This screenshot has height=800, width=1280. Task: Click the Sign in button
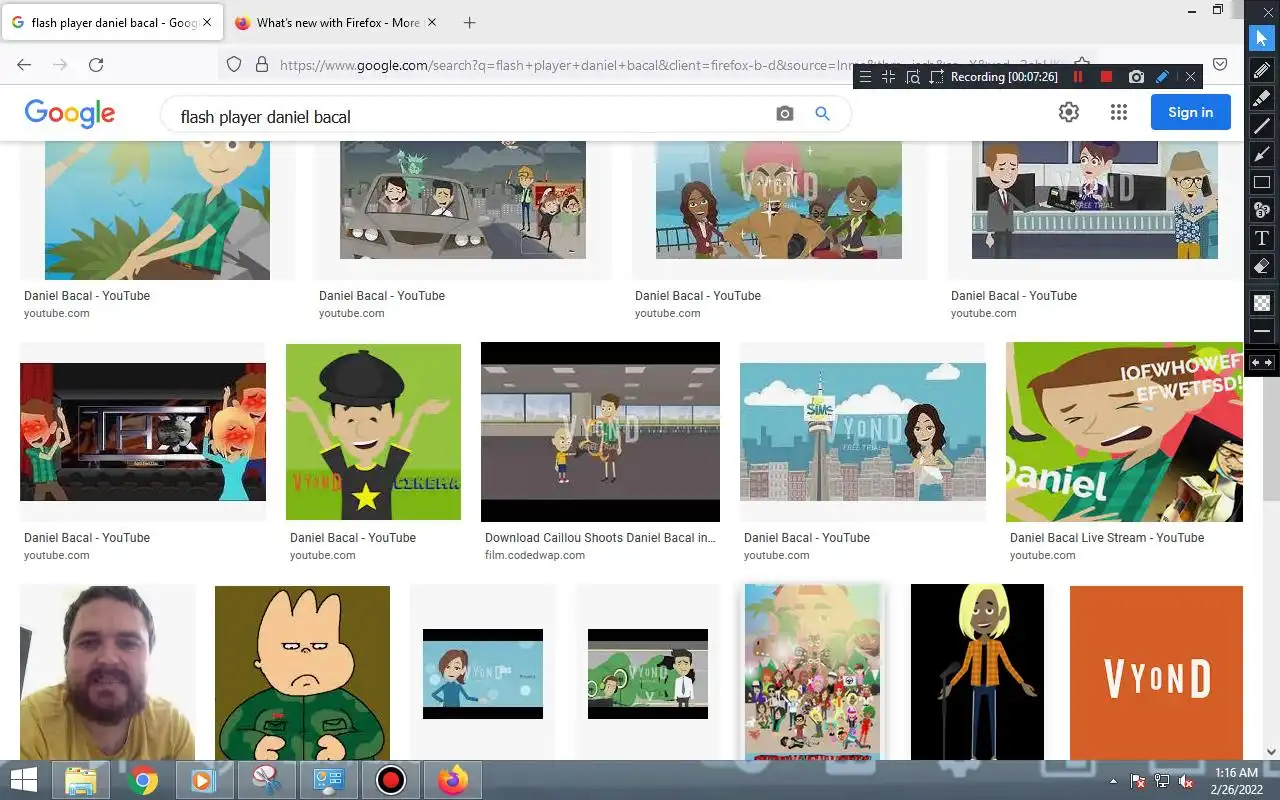[1190, 112]
